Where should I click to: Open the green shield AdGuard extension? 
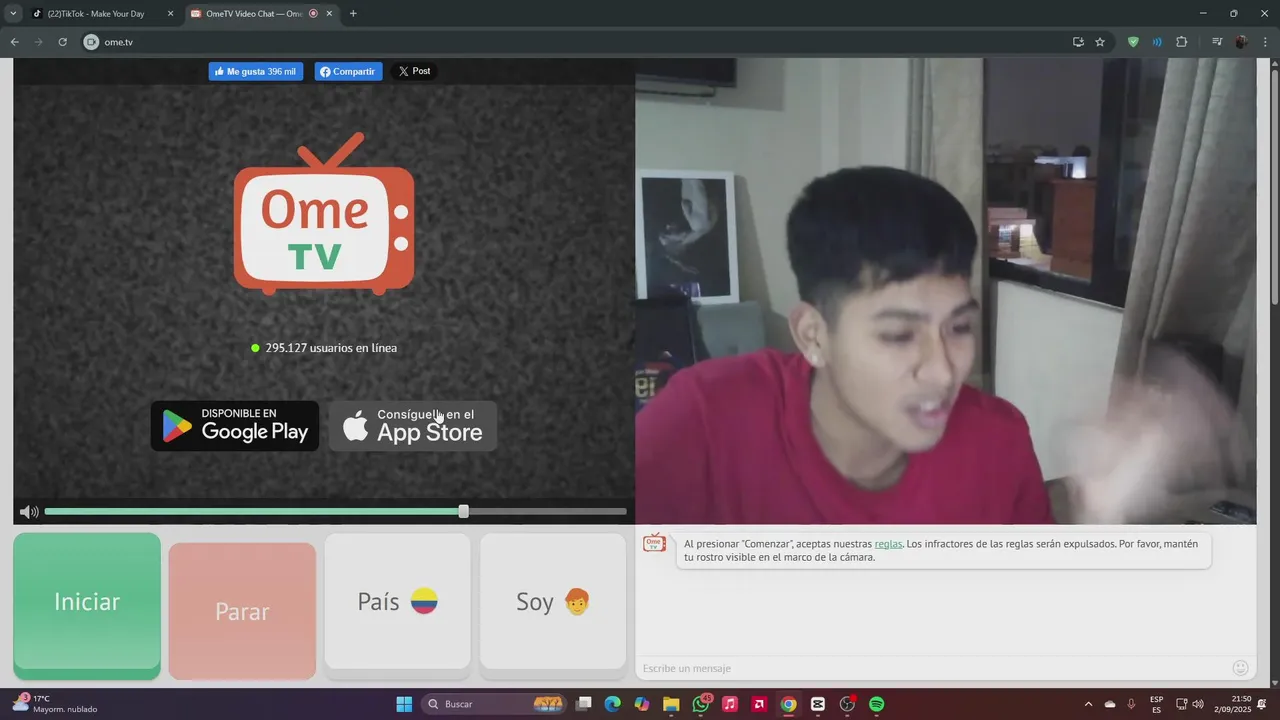click(x=1133, y=42)
